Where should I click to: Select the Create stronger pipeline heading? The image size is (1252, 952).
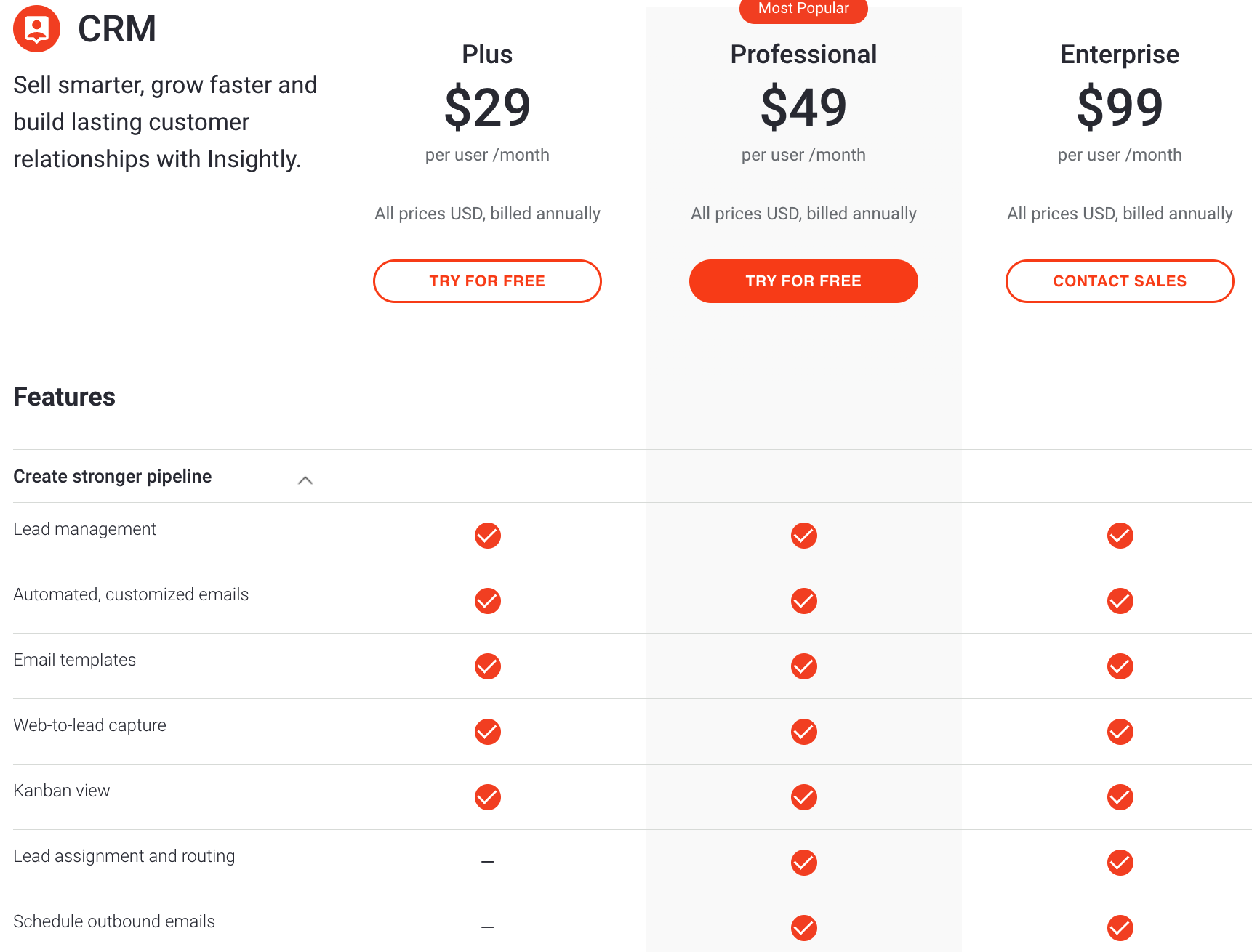coord(113,477)
